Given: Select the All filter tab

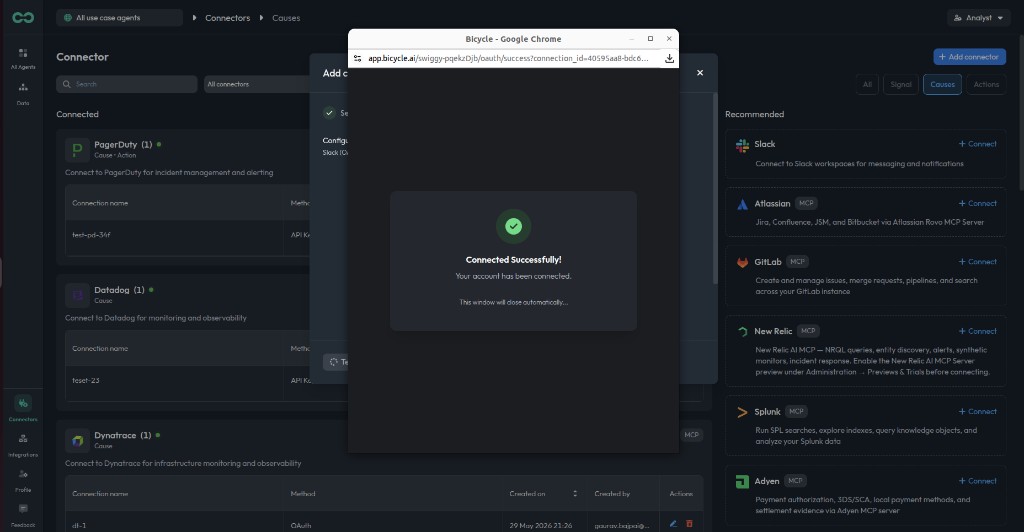Looking at the screenshot, I should click(867, 84).
